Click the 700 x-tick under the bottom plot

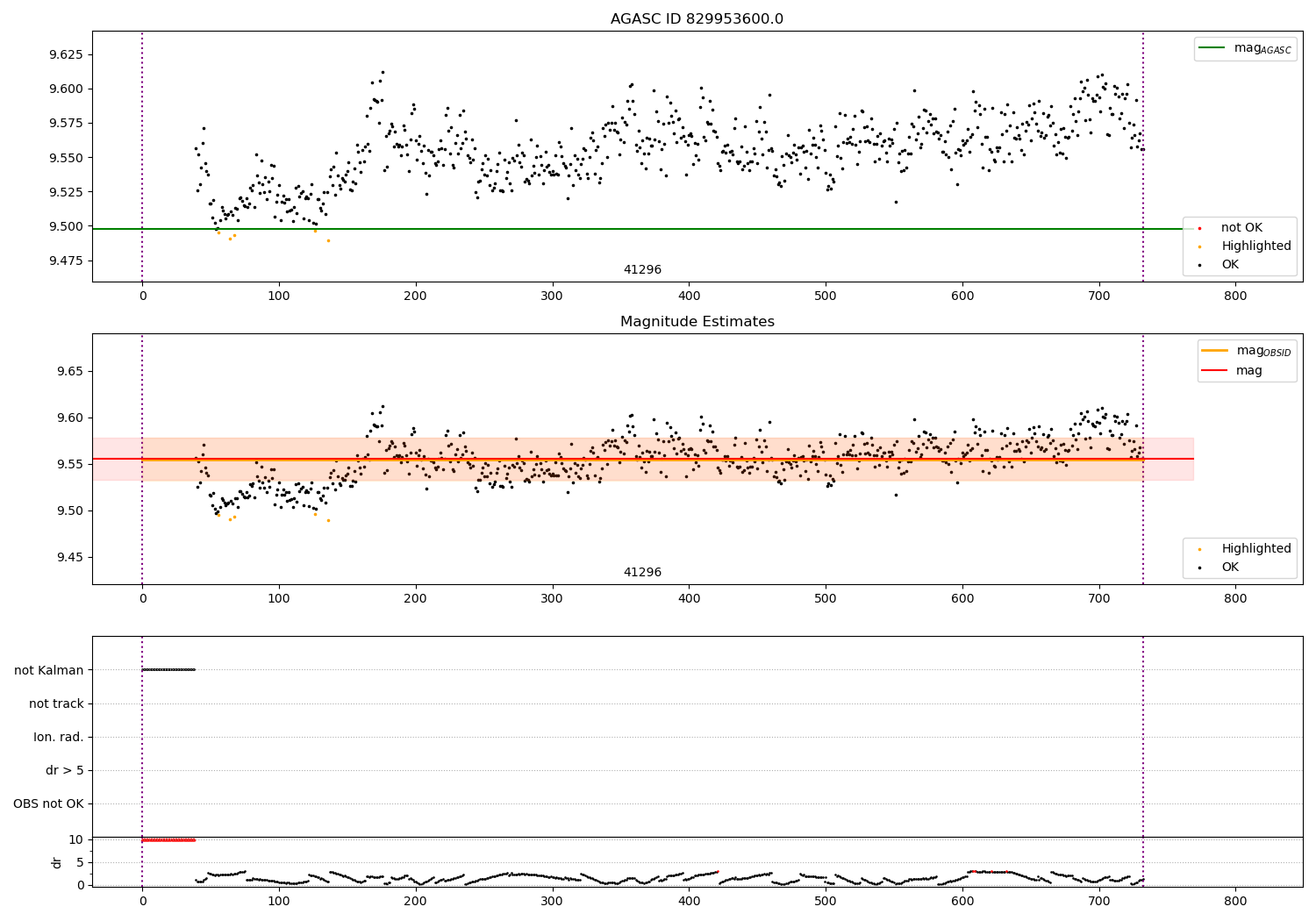point(1098,902)
